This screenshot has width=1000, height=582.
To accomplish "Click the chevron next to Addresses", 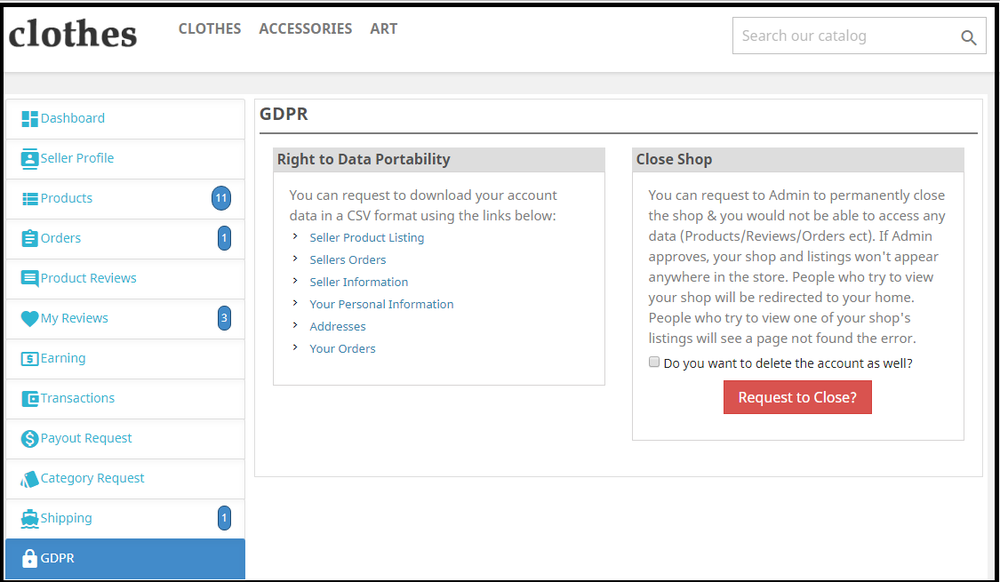I will (x=296, y=326).
